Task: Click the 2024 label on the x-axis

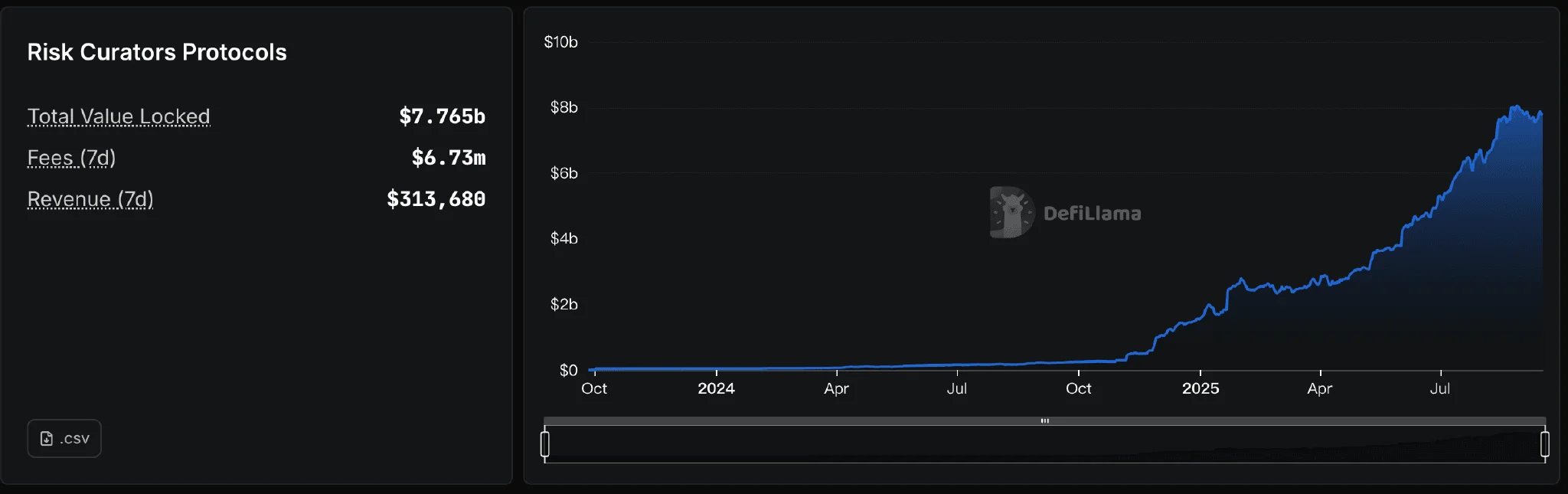Action: [x=716, y=388]
